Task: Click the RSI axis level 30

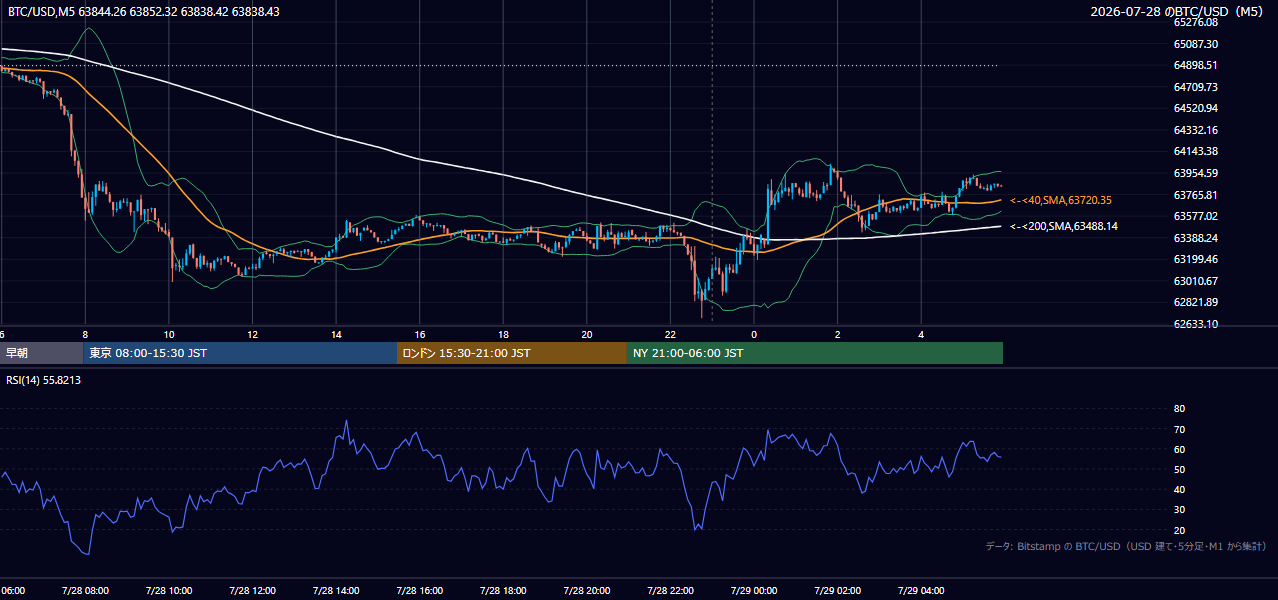Action: click(x=1179, y=510)
